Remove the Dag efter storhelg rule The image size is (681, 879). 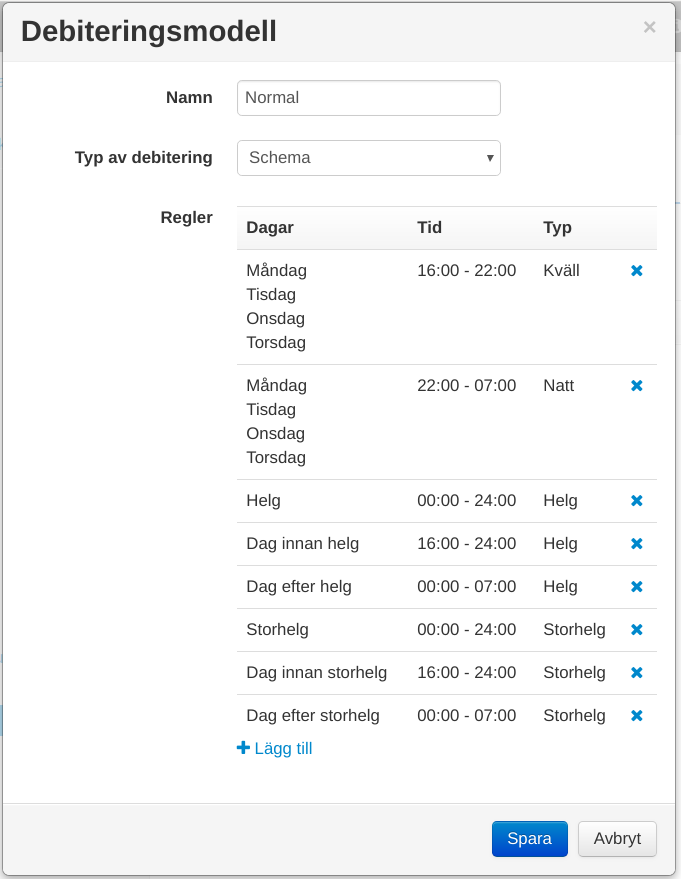coord(636,716)
